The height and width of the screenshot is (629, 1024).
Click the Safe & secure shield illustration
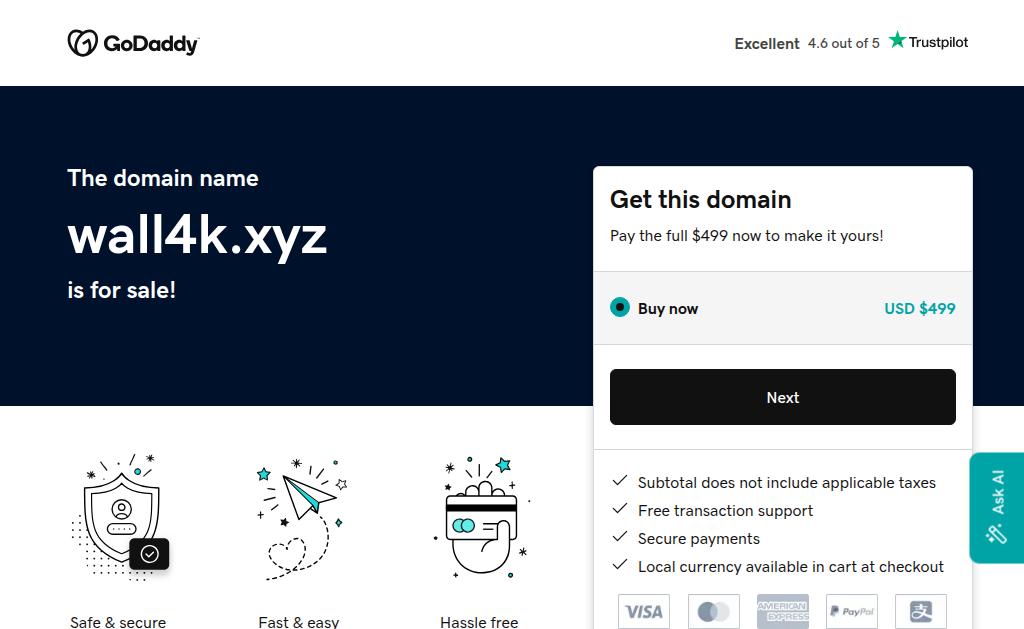[120, 517]
